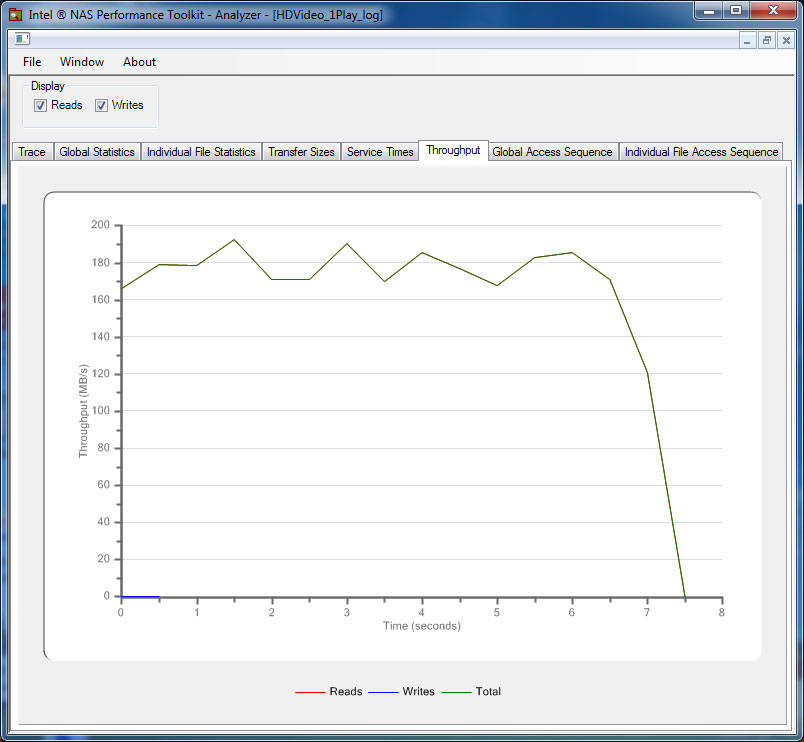The width and height of the screenshot is (804, 742).
Task: Open the Individual File Access Sequence tab
Action: point(701,152)
